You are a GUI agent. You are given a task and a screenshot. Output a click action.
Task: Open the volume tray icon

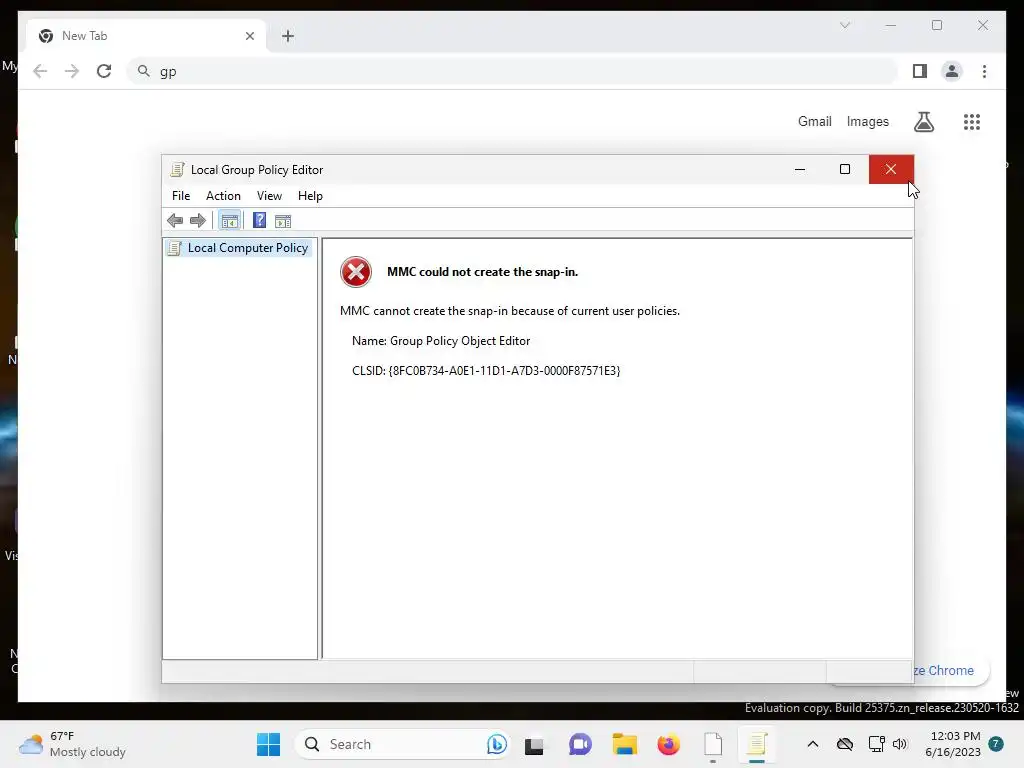coord(900,744)
